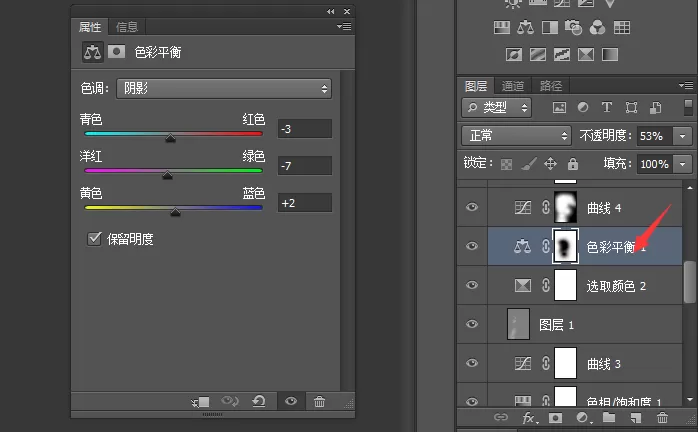The image size is (698, 432).
Task: Add a Threshold adjustment
Action: pos(562,55)
